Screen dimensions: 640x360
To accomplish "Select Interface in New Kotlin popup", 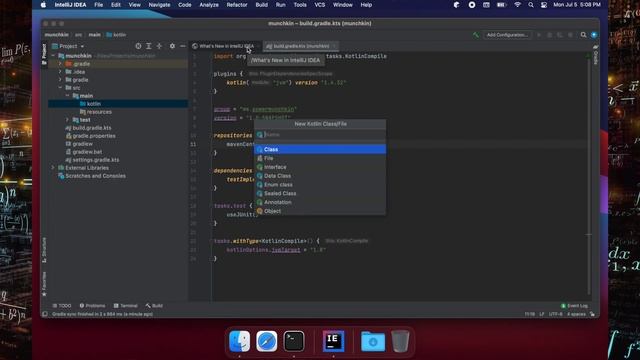I will (x=320, y=167).
